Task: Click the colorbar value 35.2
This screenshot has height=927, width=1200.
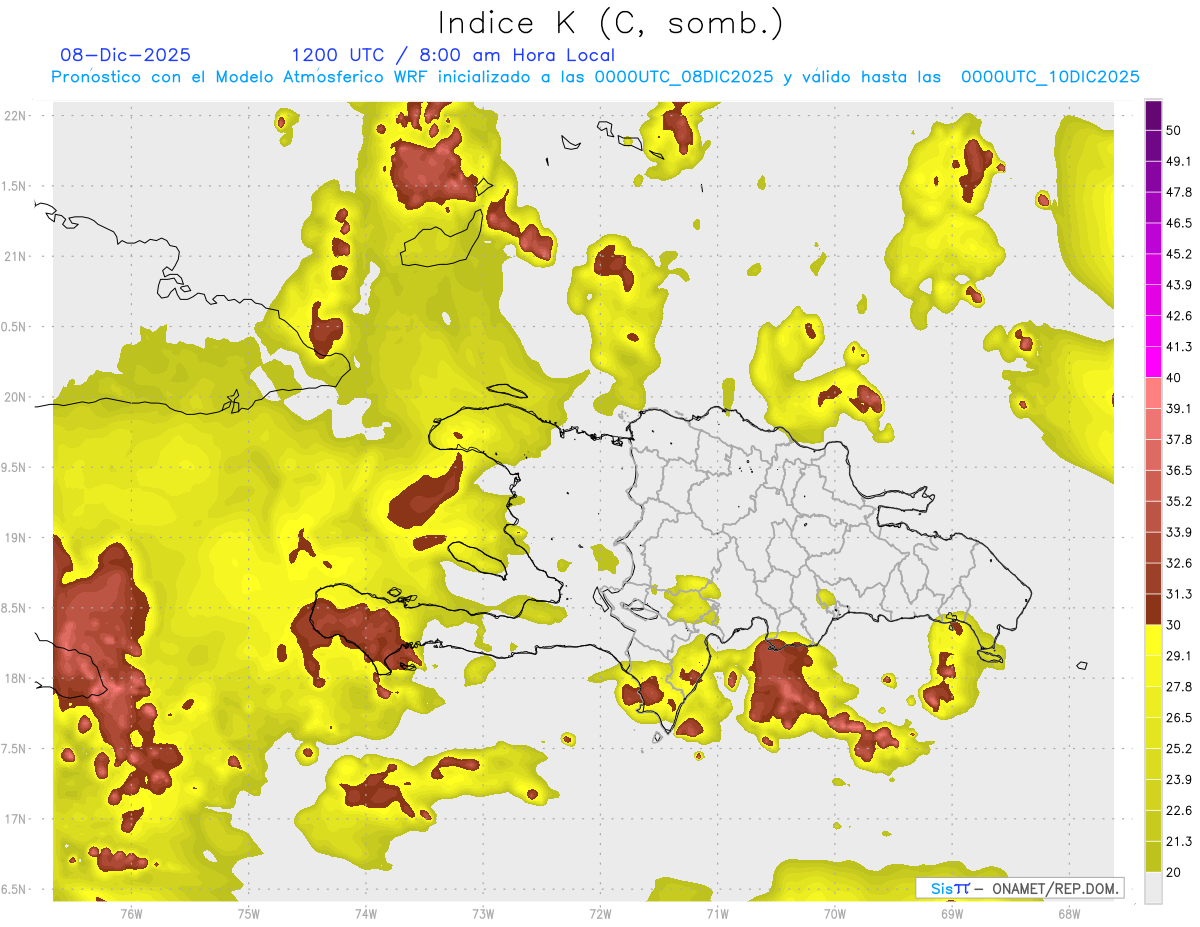Action: 1179,501
